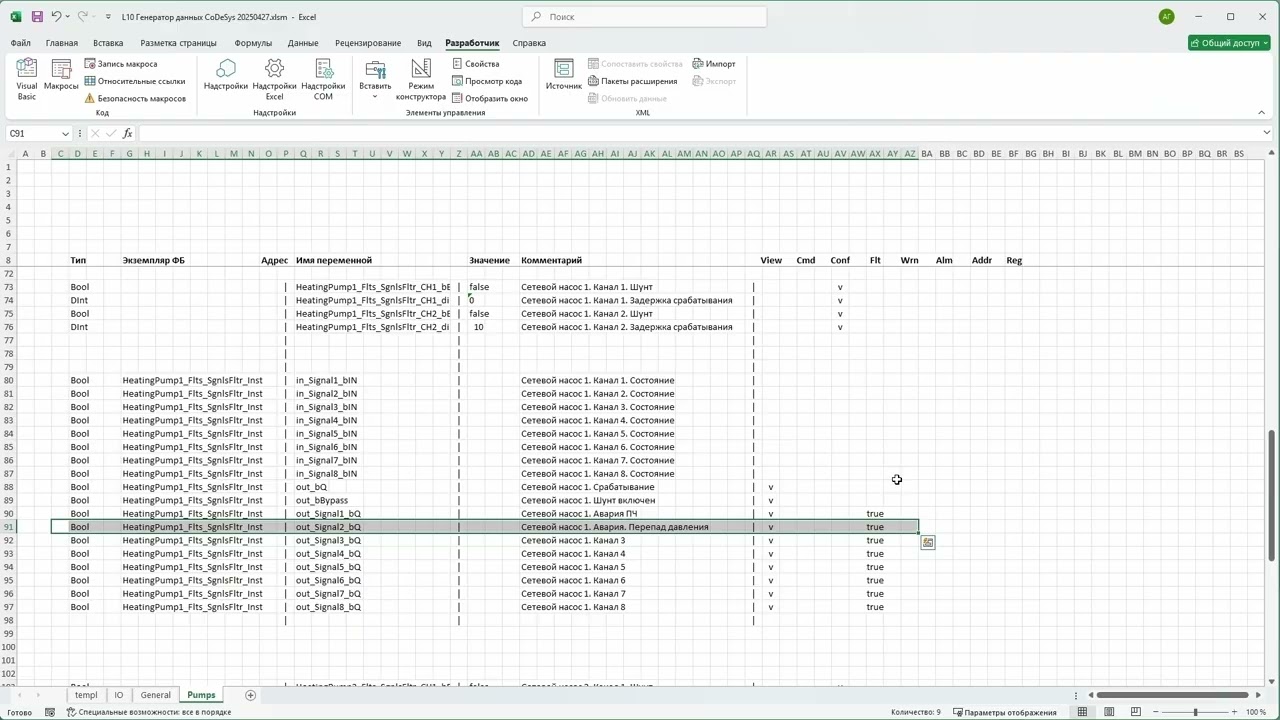Open Macro Security (Безопасность макросов)

[x=135, y=98]
